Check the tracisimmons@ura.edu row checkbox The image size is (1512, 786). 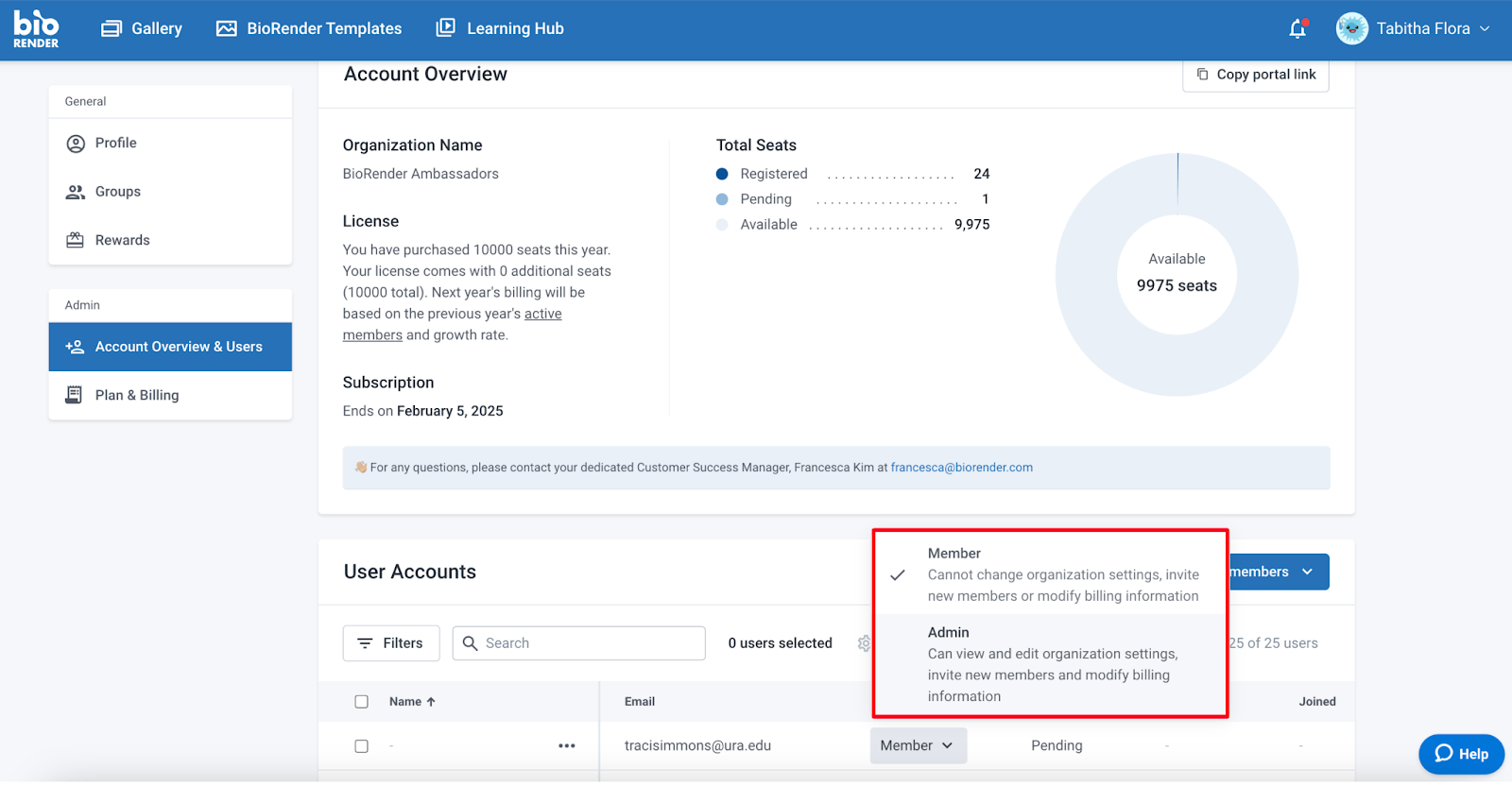(x=361, y=746)
